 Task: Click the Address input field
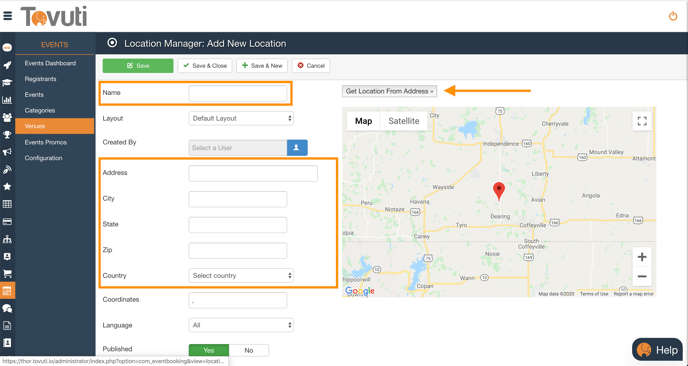[x=253, y=173]
